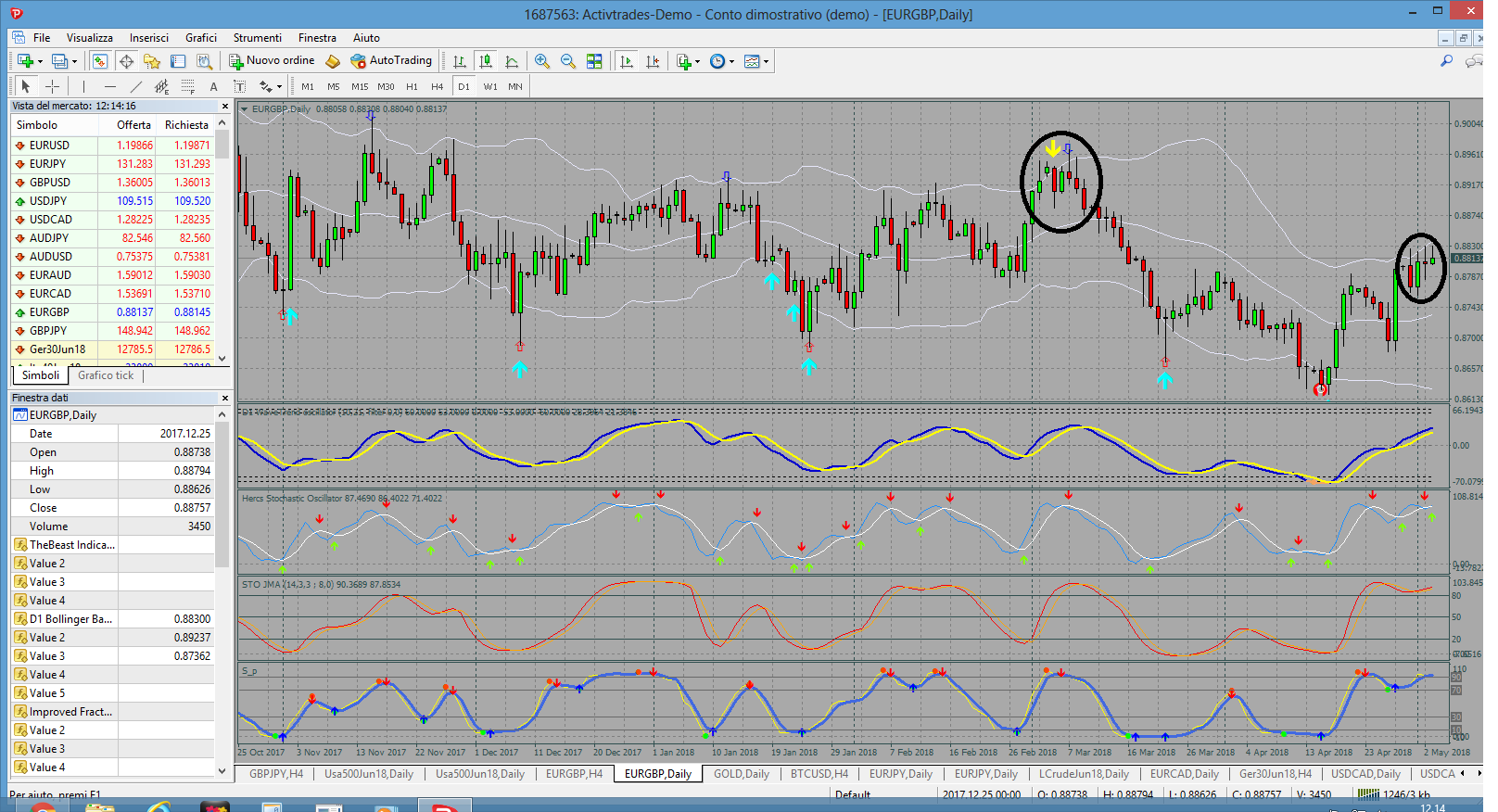
Task: Switch to the Grafico tick tab
Action: point(106,375)
